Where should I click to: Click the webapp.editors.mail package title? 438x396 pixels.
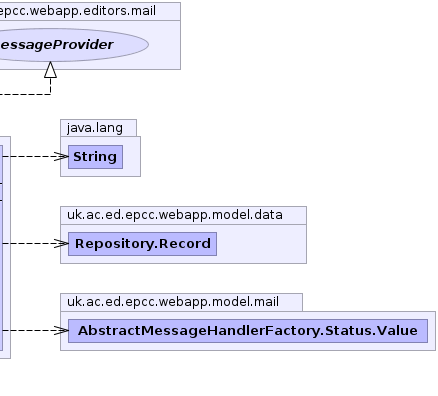tap(77, 11)
